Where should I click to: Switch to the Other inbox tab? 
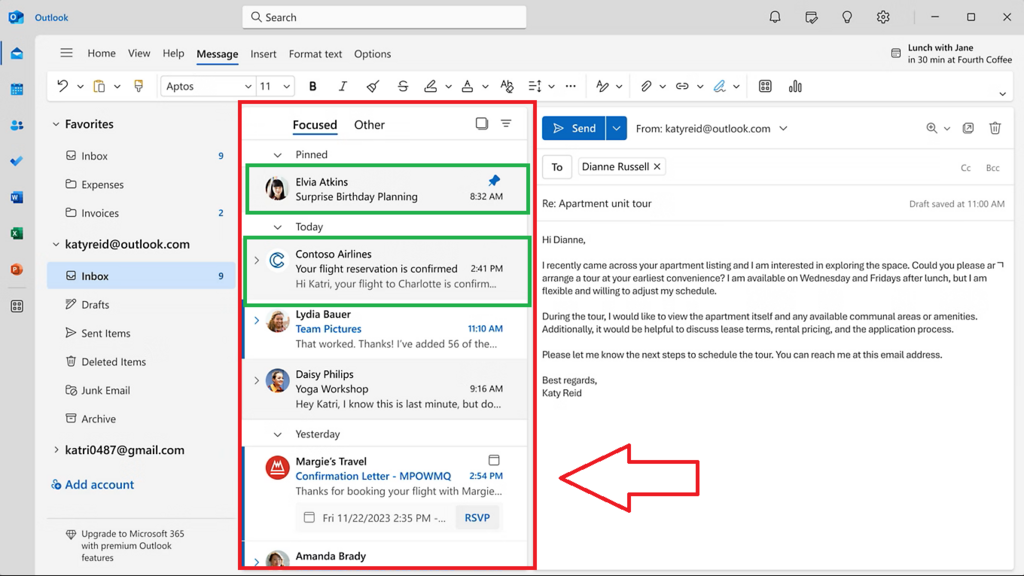[369, 125]
